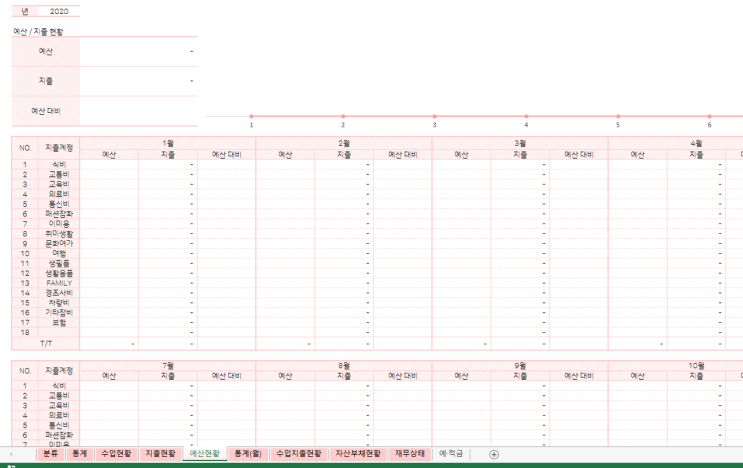The width and height of the screenshot is (743, 468).
Task: Click 1월 예산 cell in 식비 row
Action: [109, 164]
